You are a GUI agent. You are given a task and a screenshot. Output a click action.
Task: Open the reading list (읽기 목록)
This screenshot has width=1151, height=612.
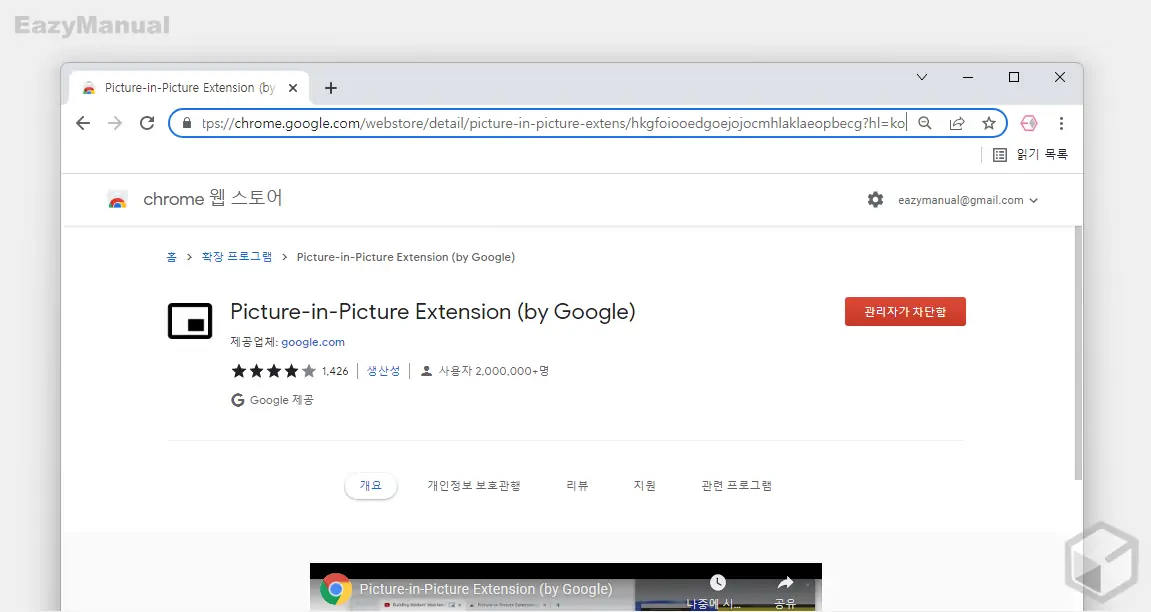1030,154
